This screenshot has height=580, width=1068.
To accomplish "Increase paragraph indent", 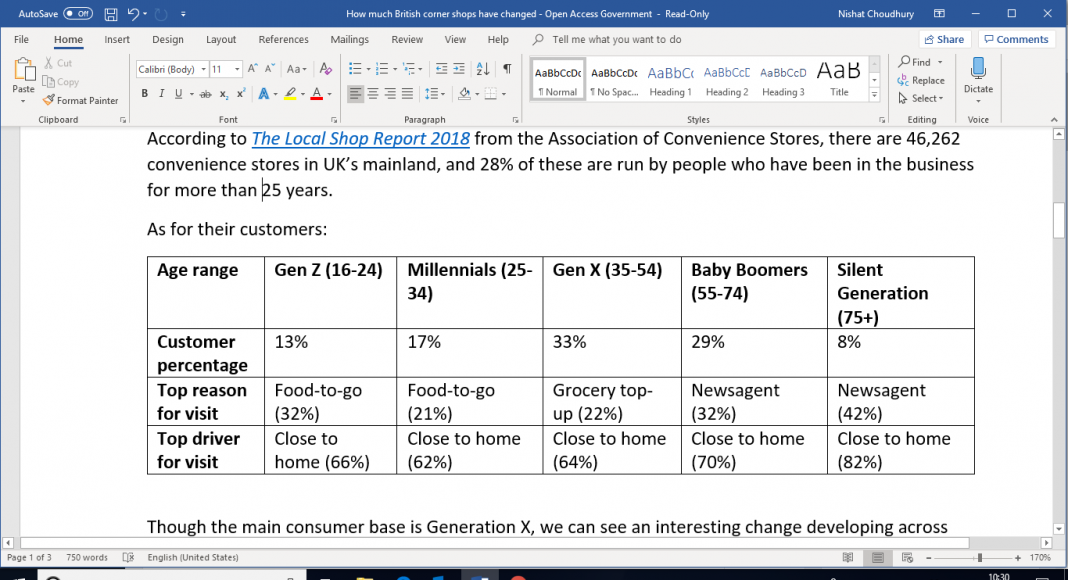I will (x=459, y=69).
